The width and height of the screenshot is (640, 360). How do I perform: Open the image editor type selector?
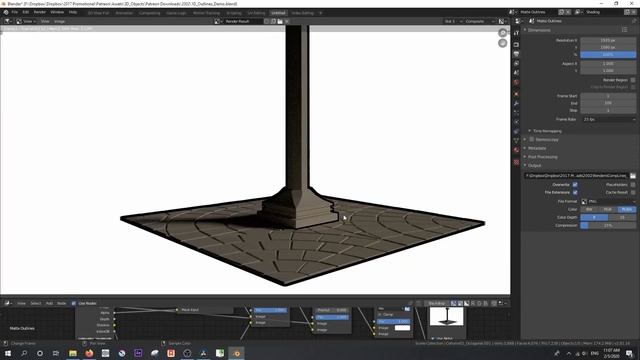(x=8, y=21)
